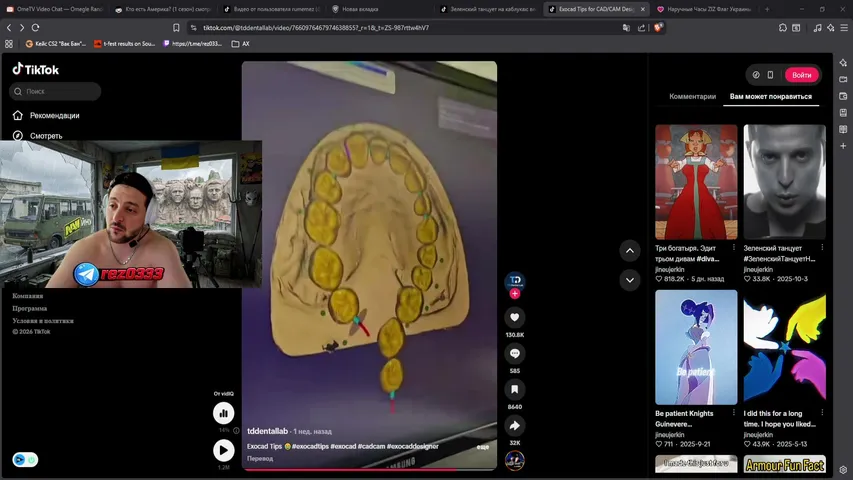Click the round icon left of phone icon
The width and height of the screenshot is (853, 480).
756,75
